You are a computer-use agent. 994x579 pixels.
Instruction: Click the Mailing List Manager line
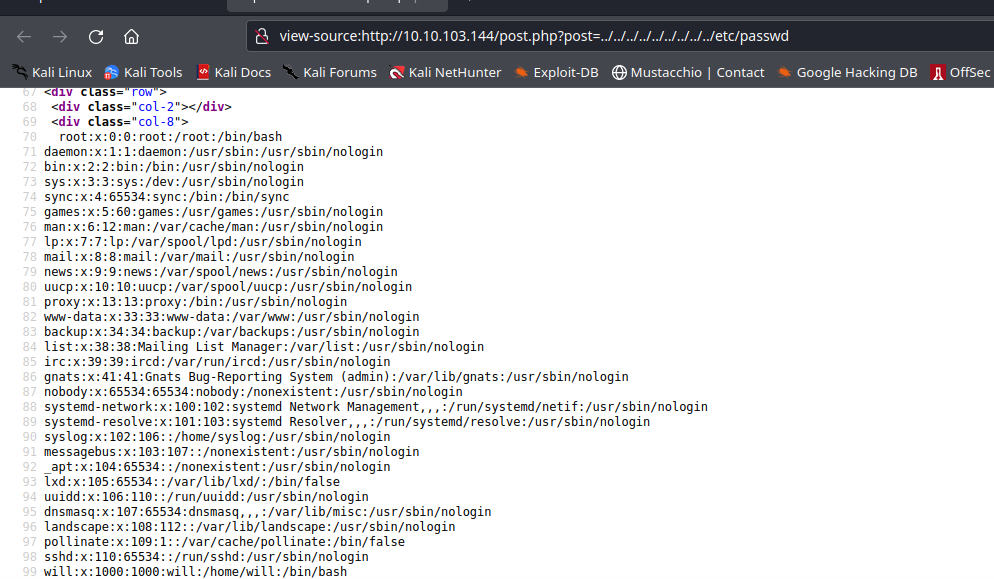(x=264, y=347)
